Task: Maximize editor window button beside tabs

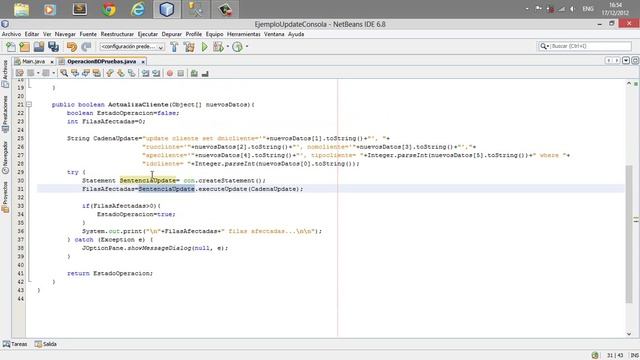Action: coord(636,60)
